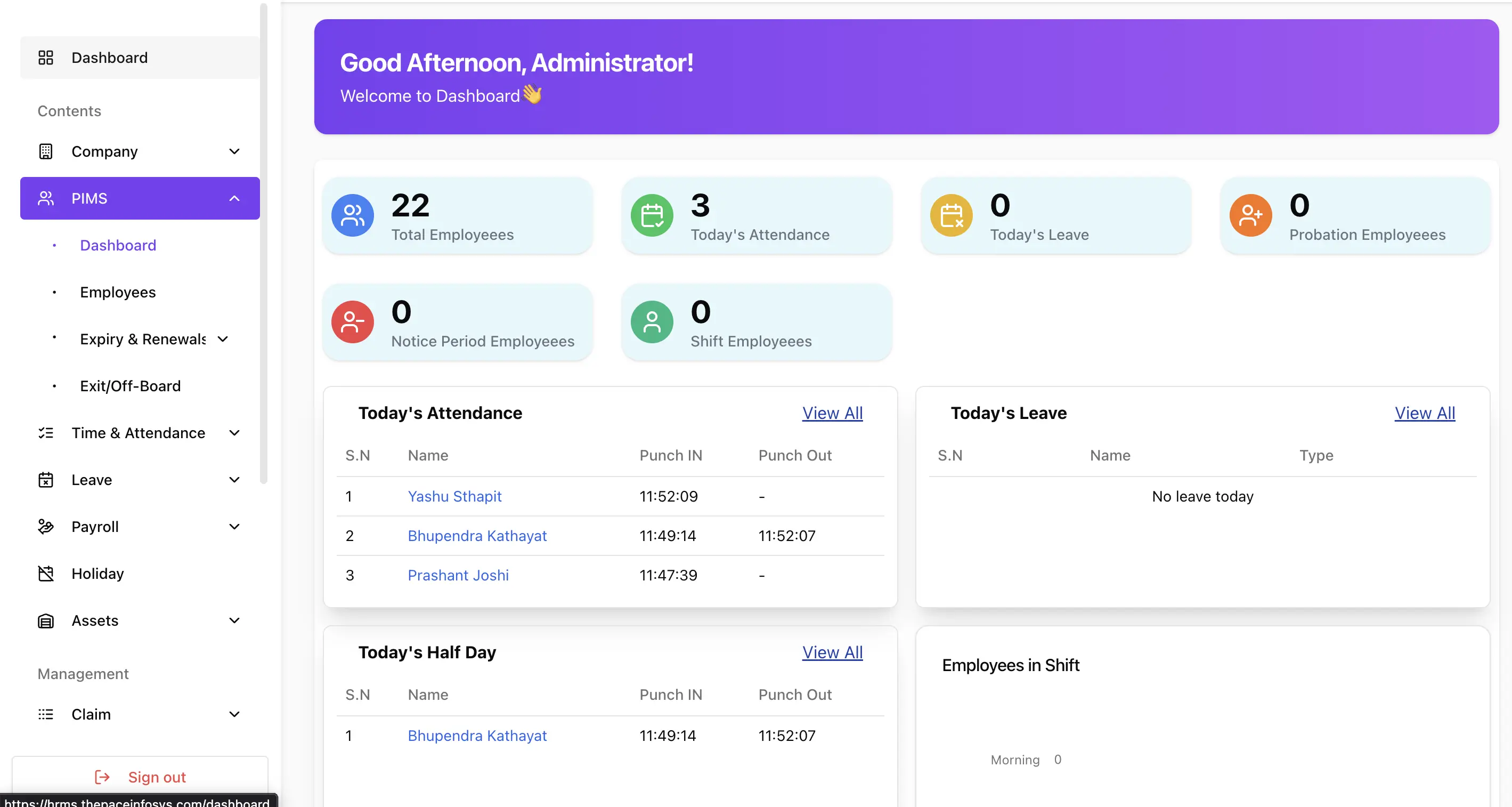1512x807 pixels.
Task: Open the Payroll dropdown
Action: coord(234,526)
